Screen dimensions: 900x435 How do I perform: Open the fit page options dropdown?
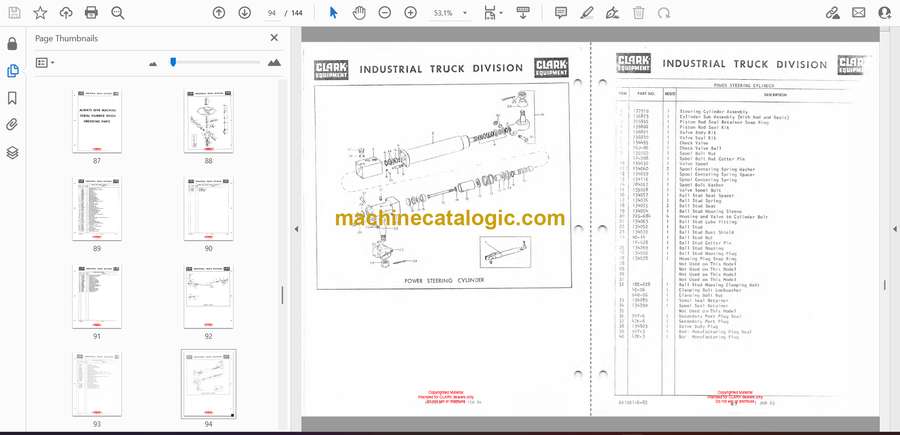point(493,13)
